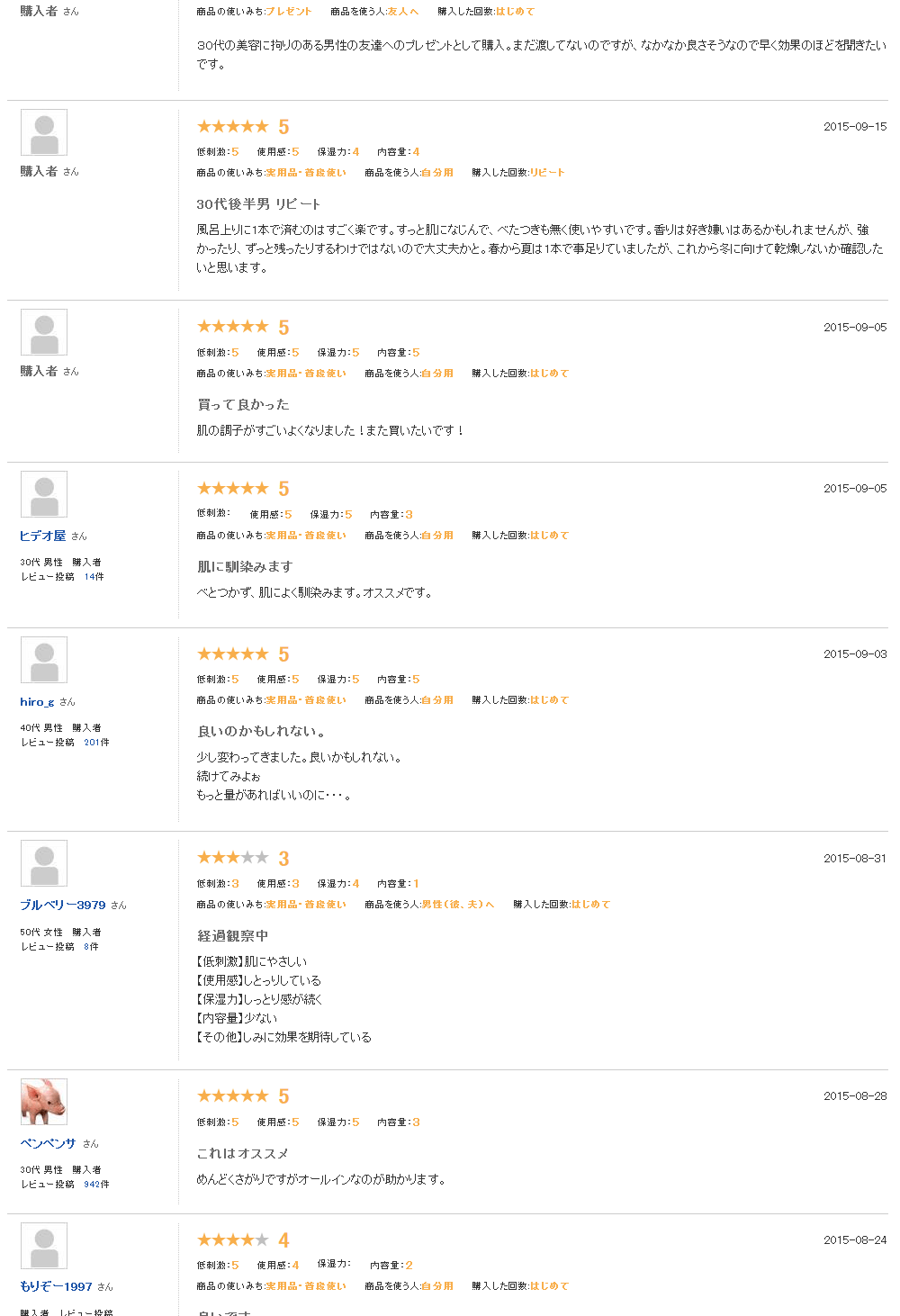The width and height of the screenshot is (900, 1316).
Task: Click もりぞー1997's profile avatar icon
Action: click(x=44, y=1246)
